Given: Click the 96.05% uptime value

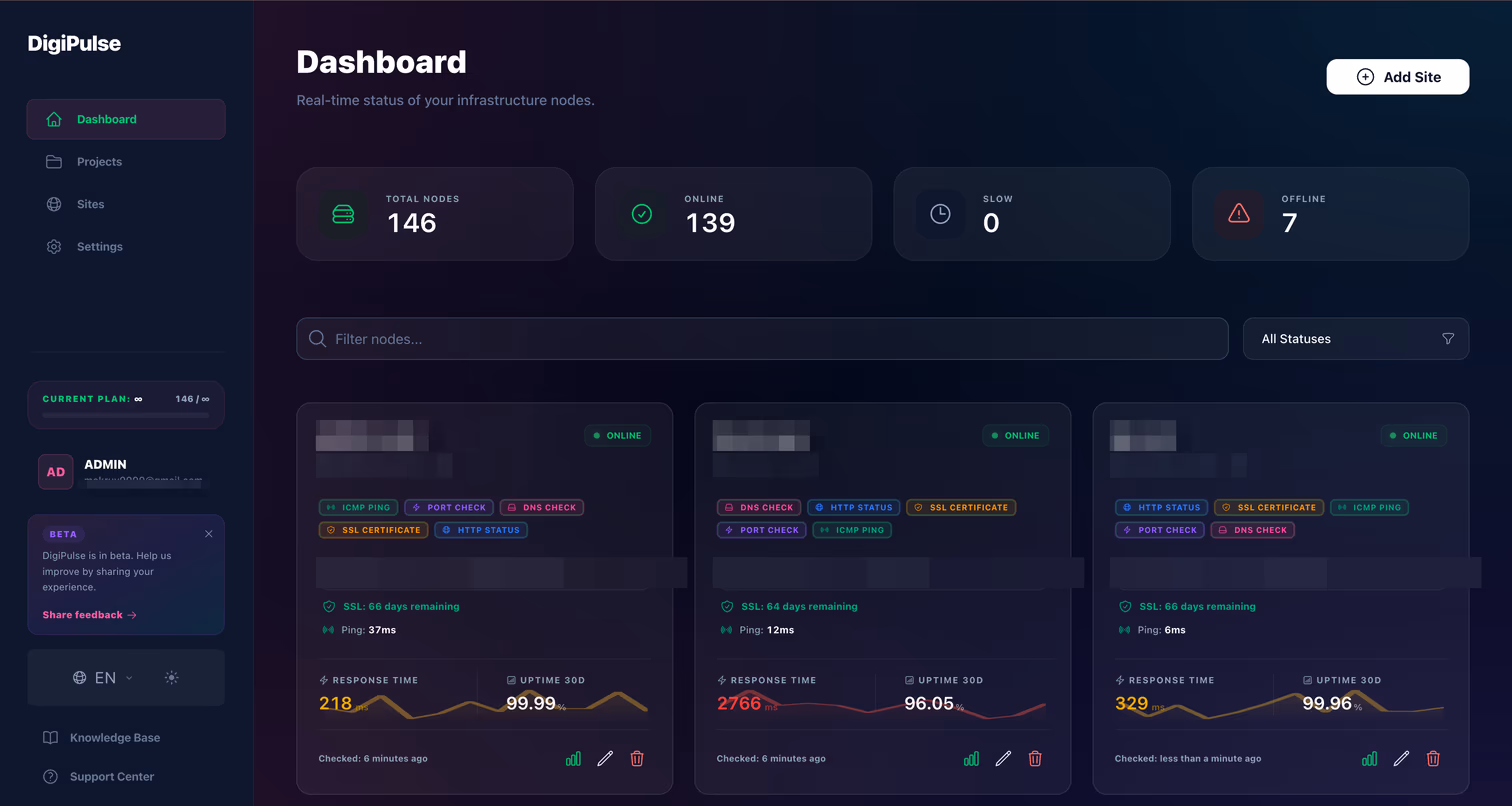Looking at the screenshot, I should [x=935, y=704].
